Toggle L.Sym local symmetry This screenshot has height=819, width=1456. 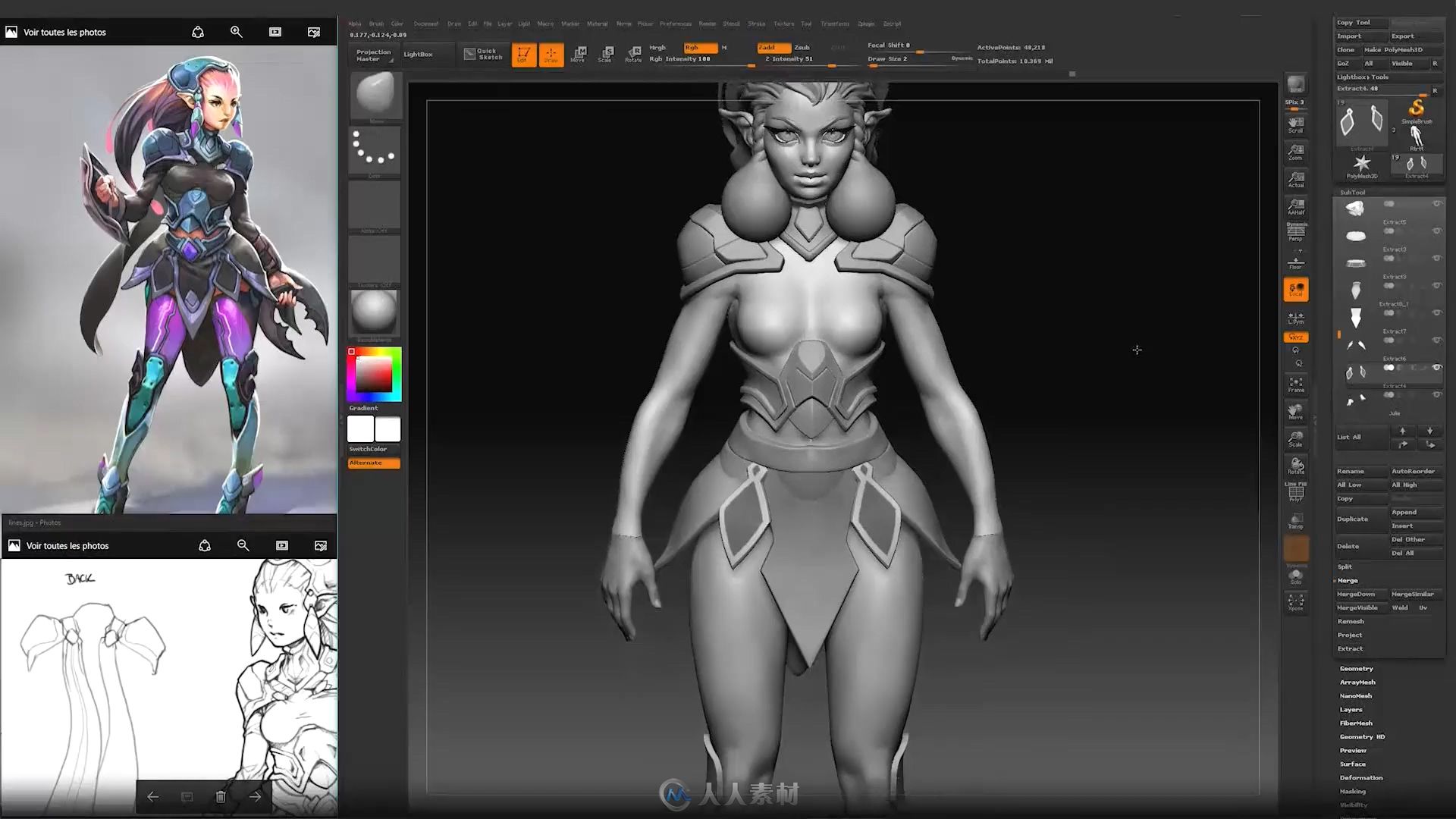(1295, 318)
